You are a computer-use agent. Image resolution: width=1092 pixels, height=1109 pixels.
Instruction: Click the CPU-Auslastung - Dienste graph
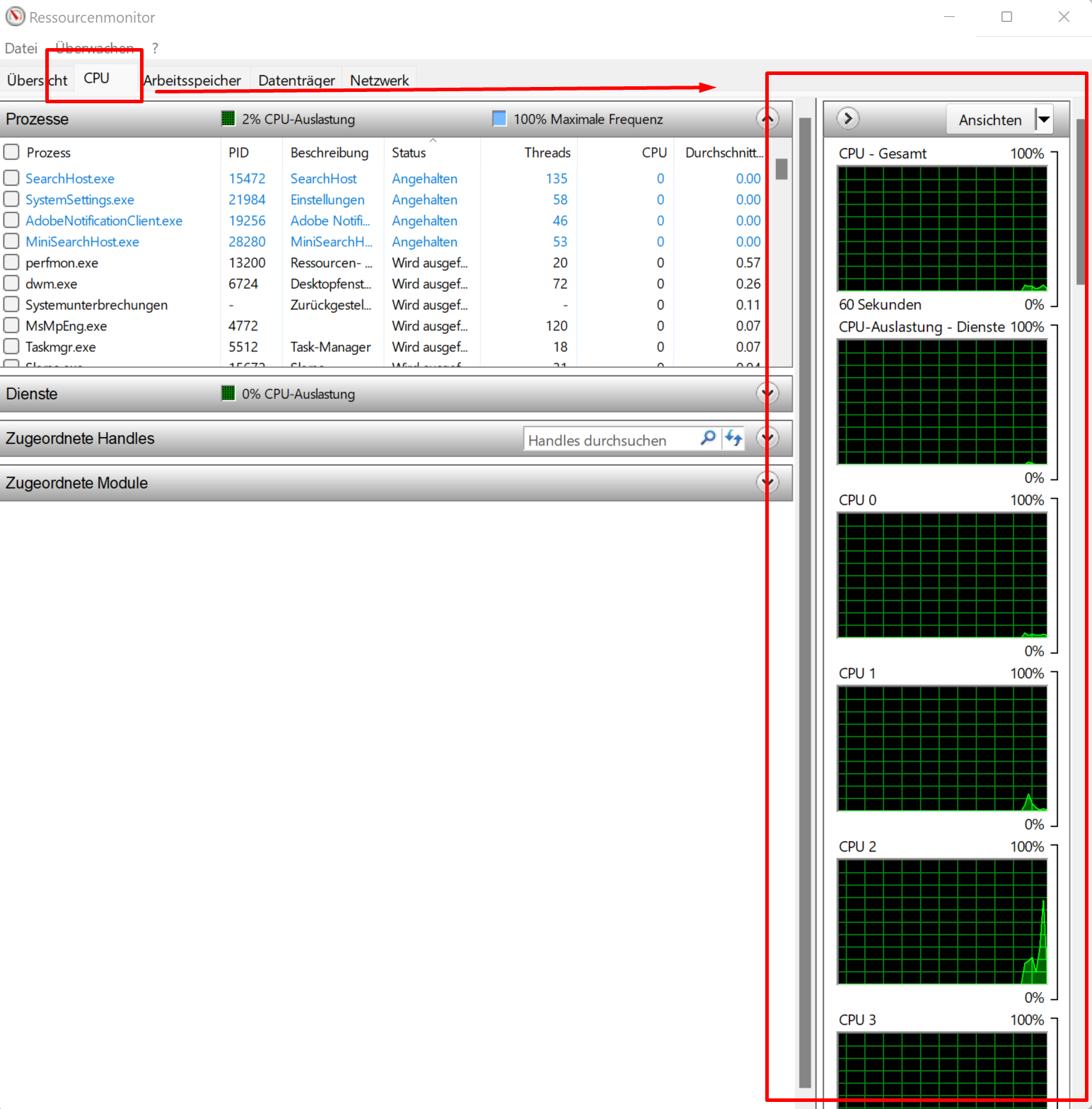coord(942,401)
